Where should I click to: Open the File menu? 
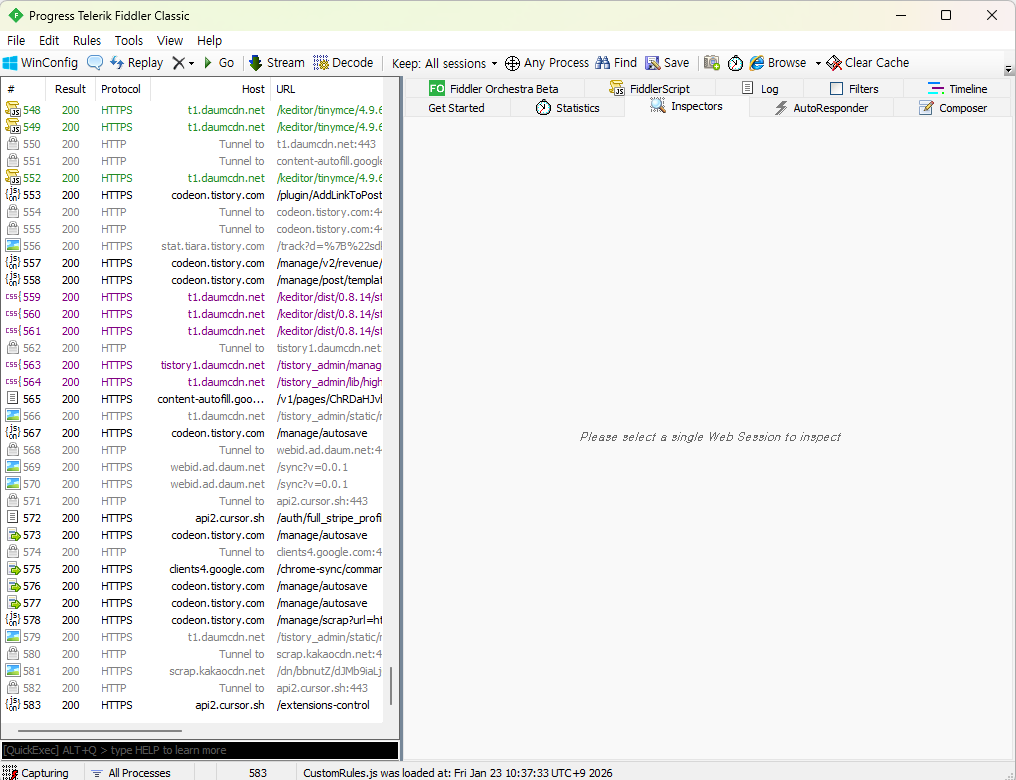[16, 40]
